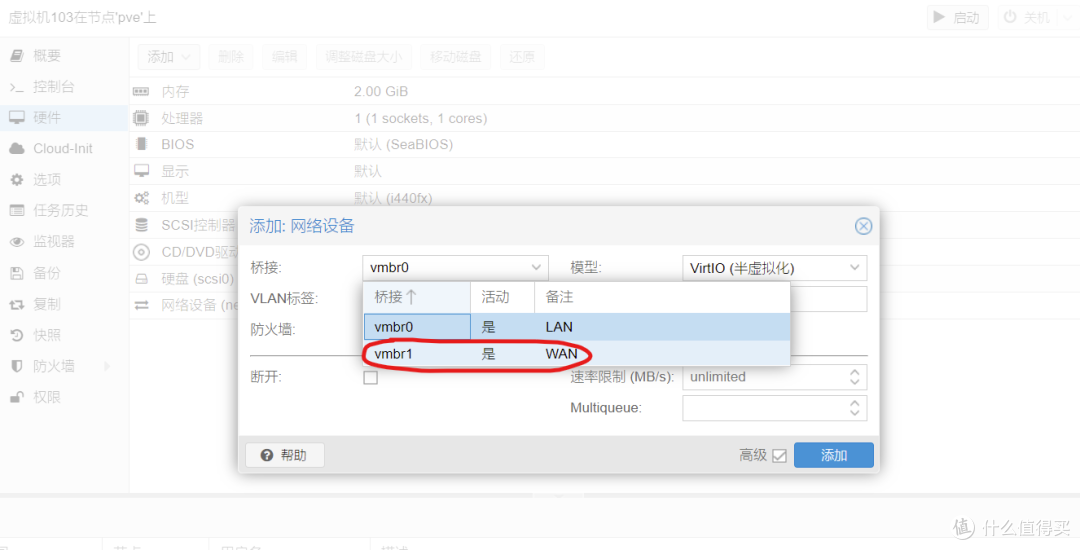
Task: Click the Cloud-Init cloud icon
Action: (x=17, y=149)
